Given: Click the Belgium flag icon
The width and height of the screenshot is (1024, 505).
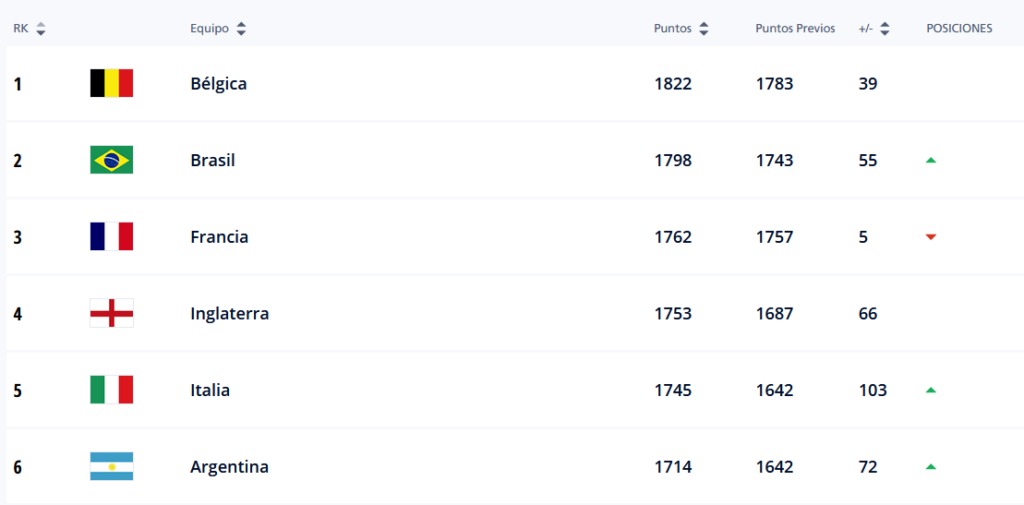Looking at the screenshot, I should click(x=111, y=83).
